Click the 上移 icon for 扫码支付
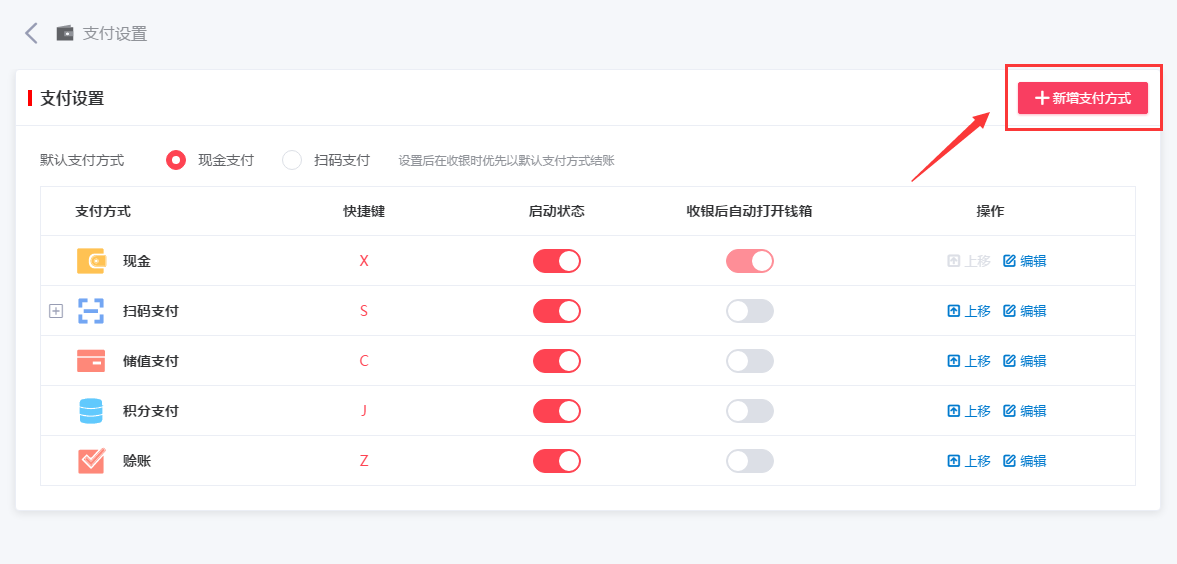Screen dimensions: 1177x564 coord(953,311)
